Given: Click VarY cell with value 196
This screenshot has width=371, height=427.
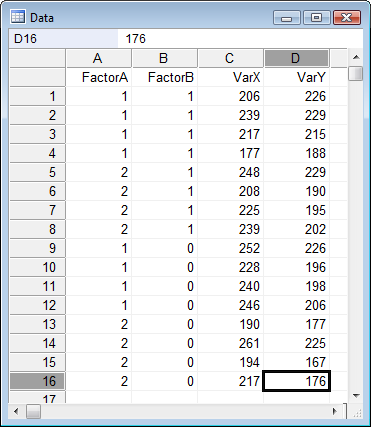Looking at the screenshot, I should pyautogui.click(x=297, y=267).
